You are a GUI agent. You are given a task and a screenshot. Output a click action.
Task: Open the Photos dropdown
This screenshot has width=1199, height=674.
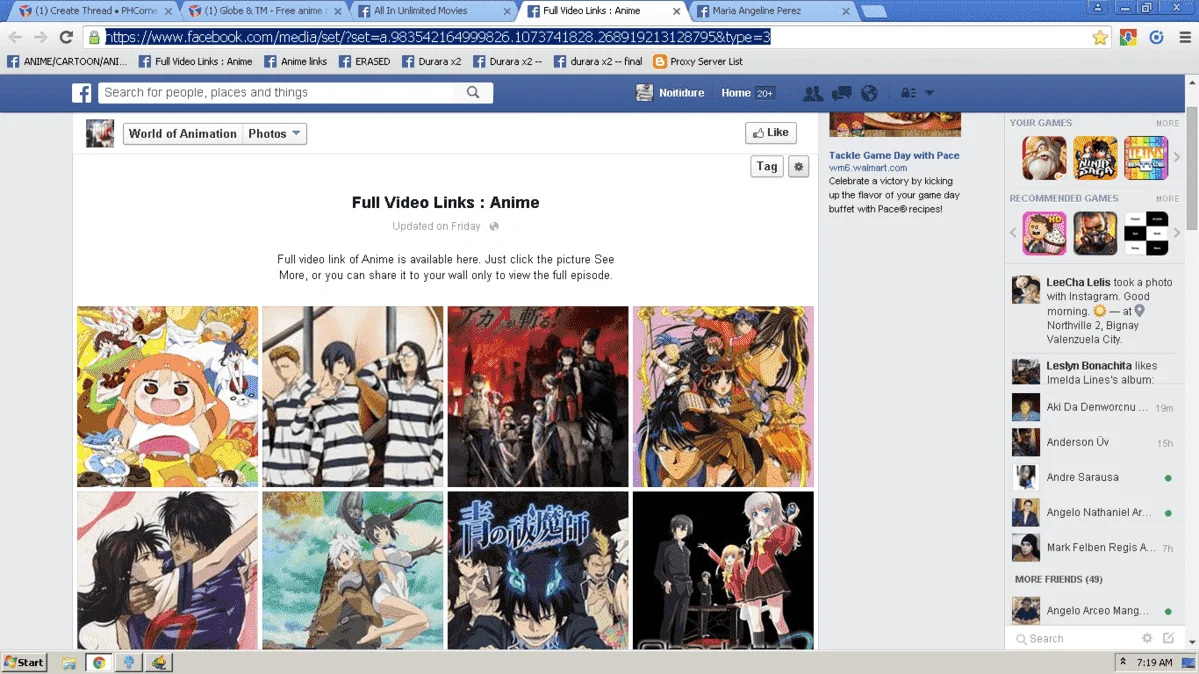point(275,134)
